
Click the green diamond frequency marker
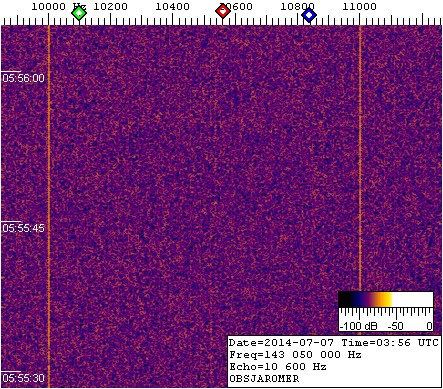[x=79, y=13]
